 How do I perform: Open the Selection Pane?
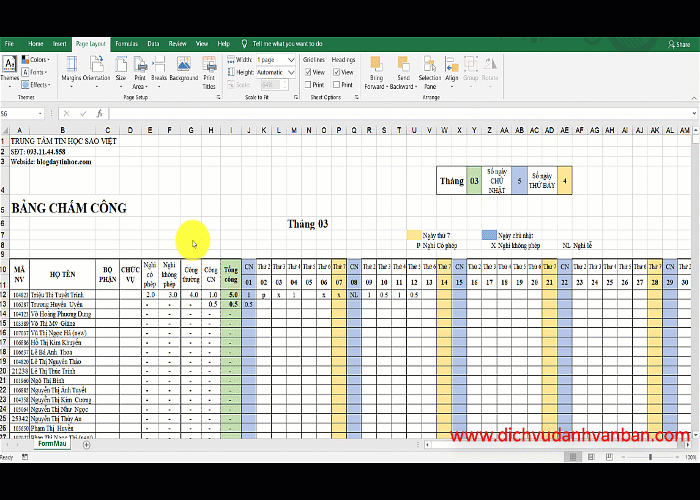point(430,72)
